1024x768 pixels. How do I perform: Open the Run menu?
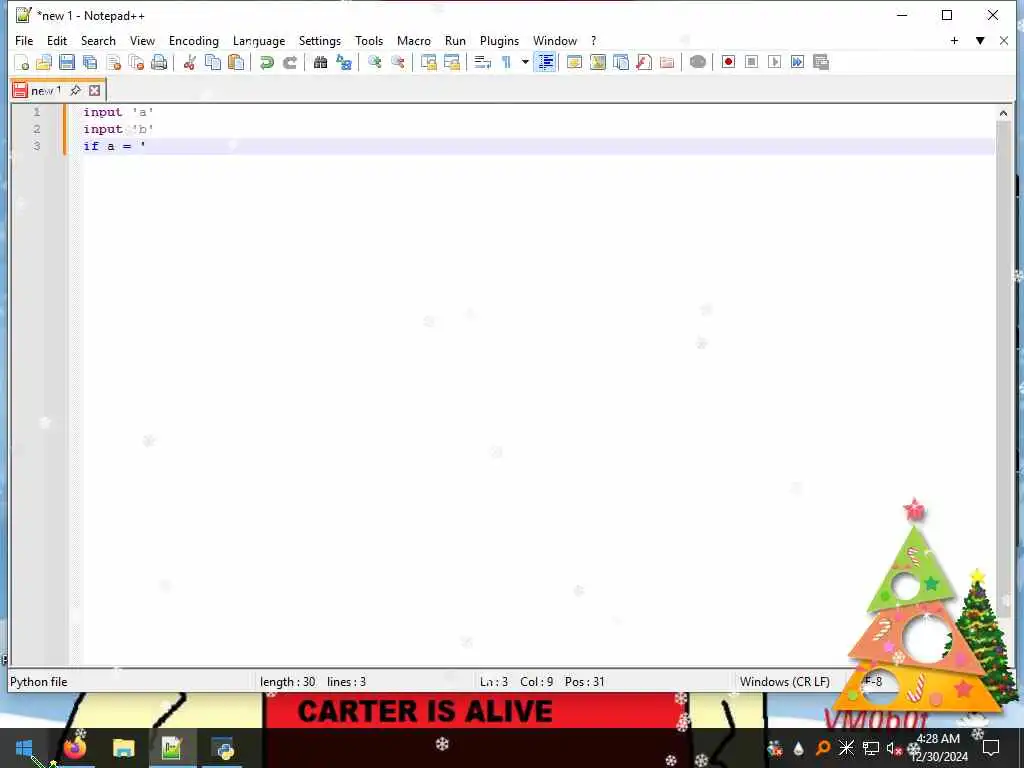[455, 40]
